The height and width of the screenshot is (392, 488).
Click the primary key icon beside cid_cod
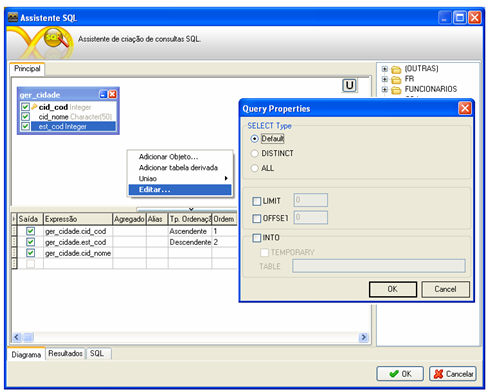click(34, 107)
